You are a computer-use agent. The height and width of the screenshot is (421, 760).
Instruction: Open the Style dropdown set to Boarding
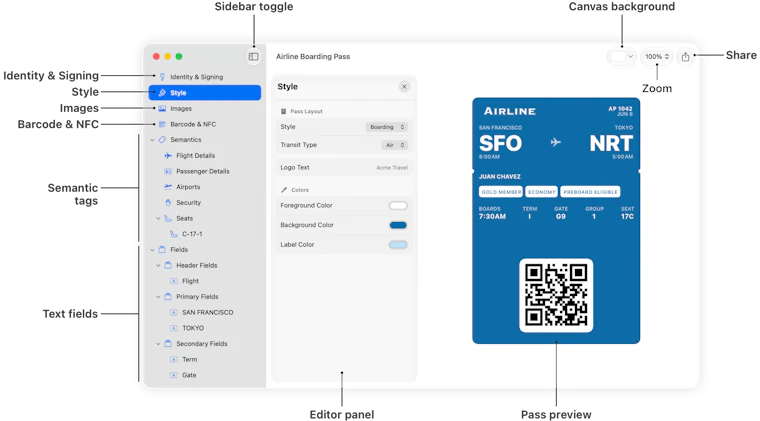coord(386,127)
